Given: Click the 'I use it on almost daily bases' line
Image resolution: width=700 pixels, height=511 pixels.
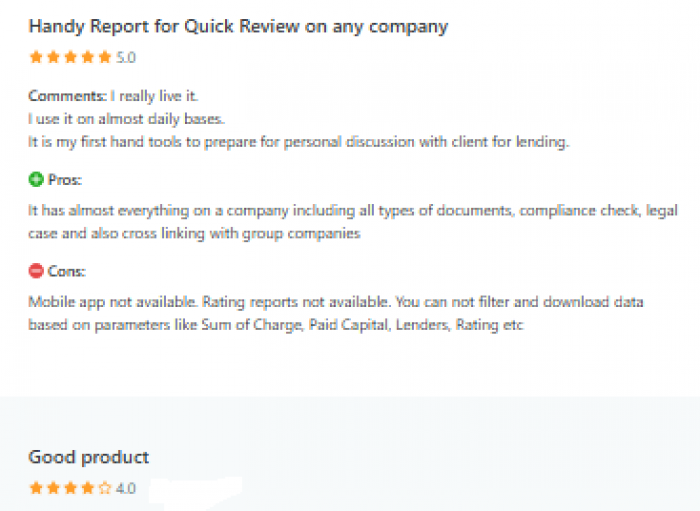Looking at the screenshot, I should click(x=126, y=119).
